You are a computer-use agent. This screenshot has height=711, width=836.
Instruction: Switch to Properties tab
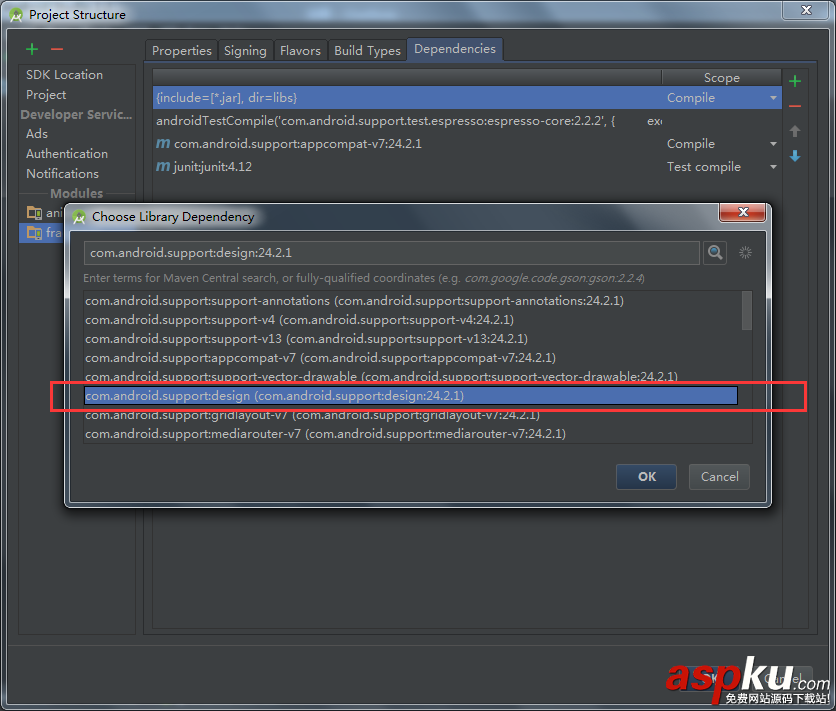tap(181, 51)
